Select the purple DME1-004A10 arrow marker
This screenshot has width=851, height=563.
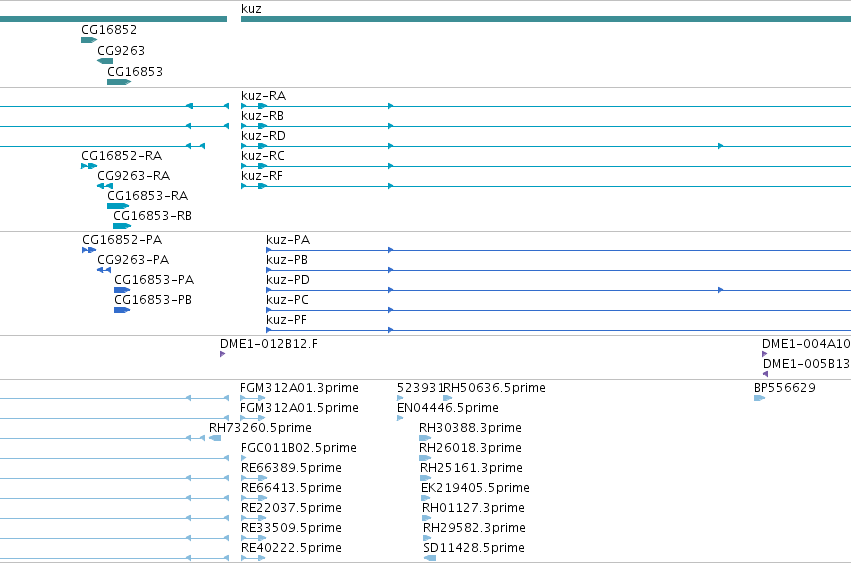tap(765, 354)
